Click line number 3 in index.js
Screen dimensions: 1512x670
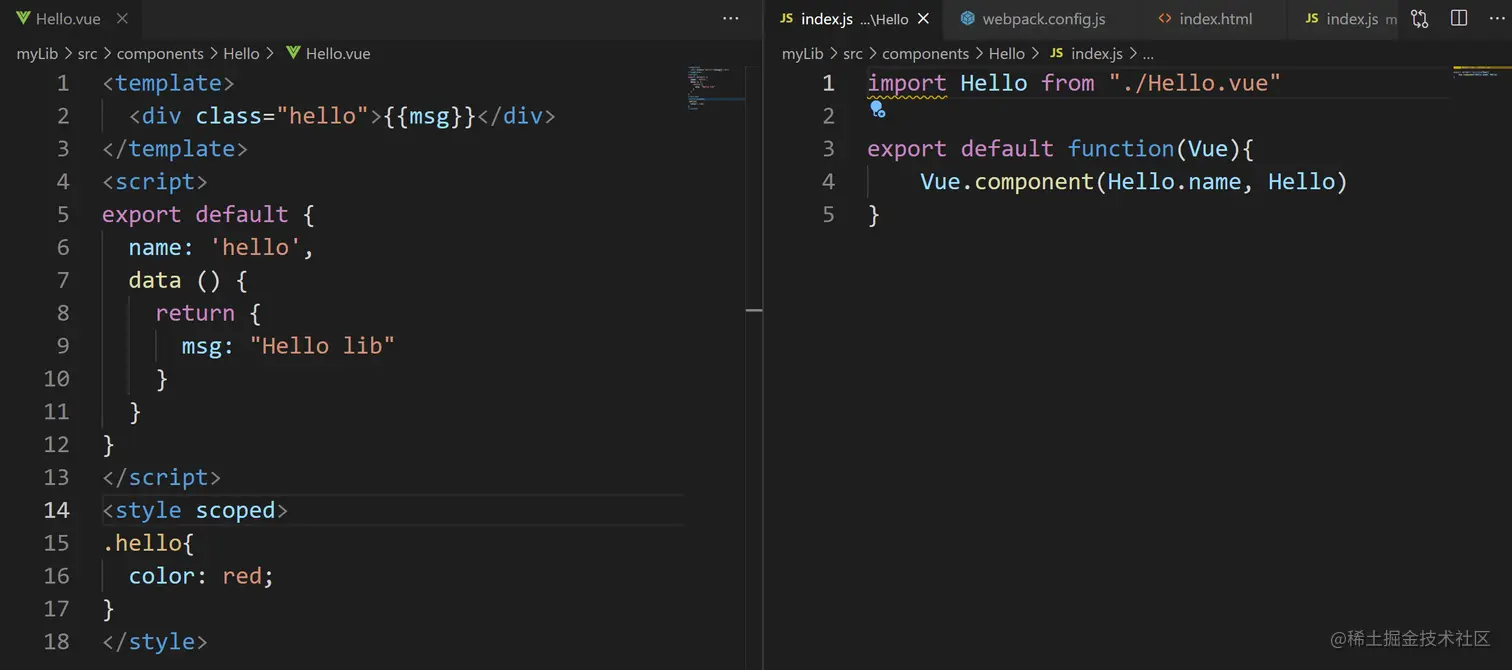[828, 149]
